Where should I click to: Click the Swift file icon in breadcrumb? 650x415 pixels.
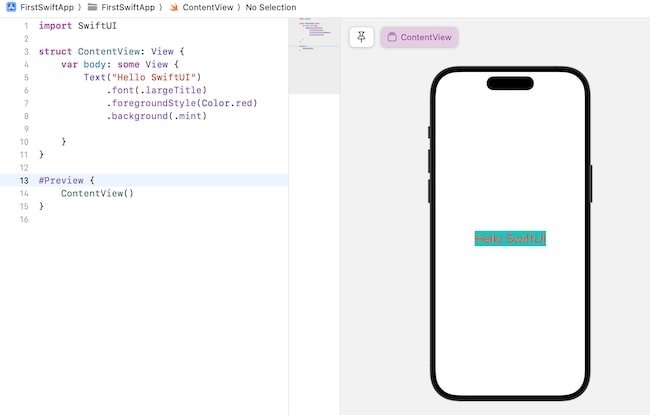174,7
